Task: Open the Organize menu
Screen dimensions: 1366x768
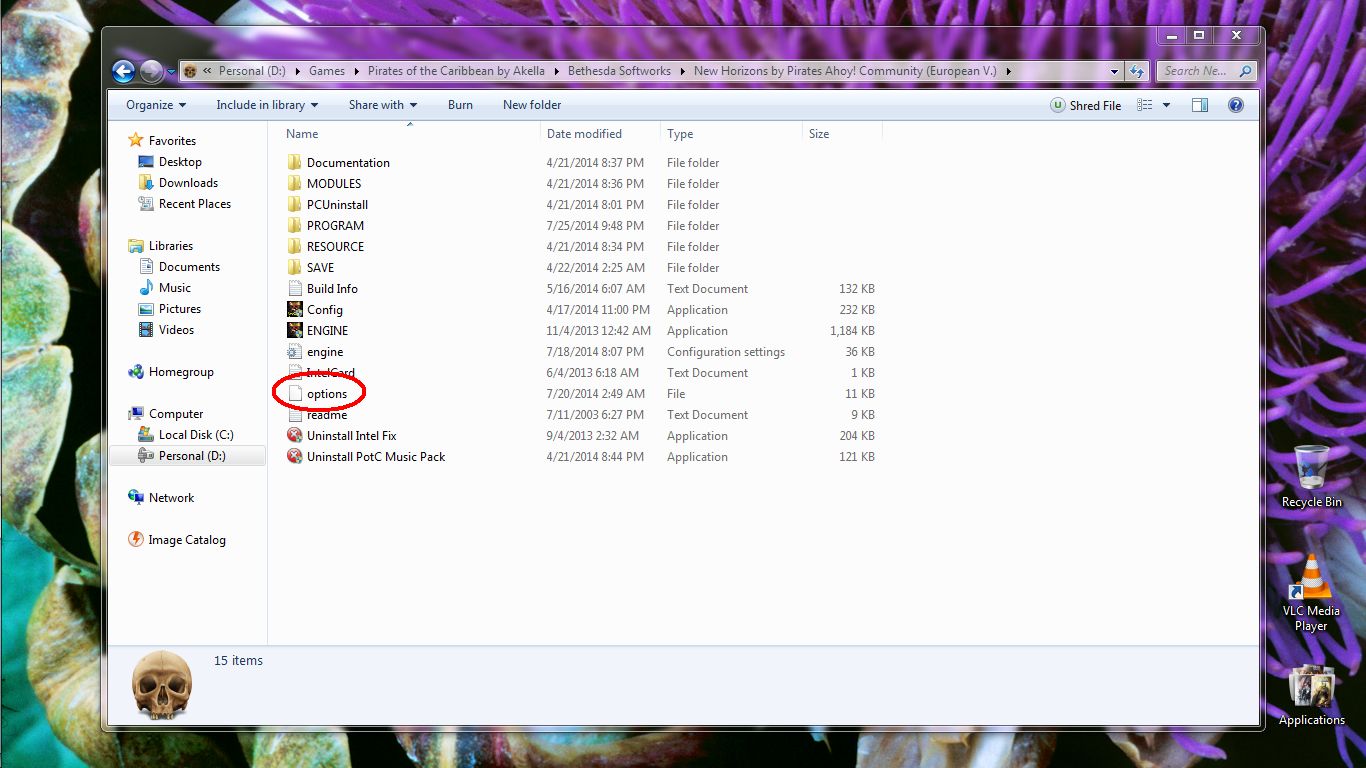Action: [156, 105]
